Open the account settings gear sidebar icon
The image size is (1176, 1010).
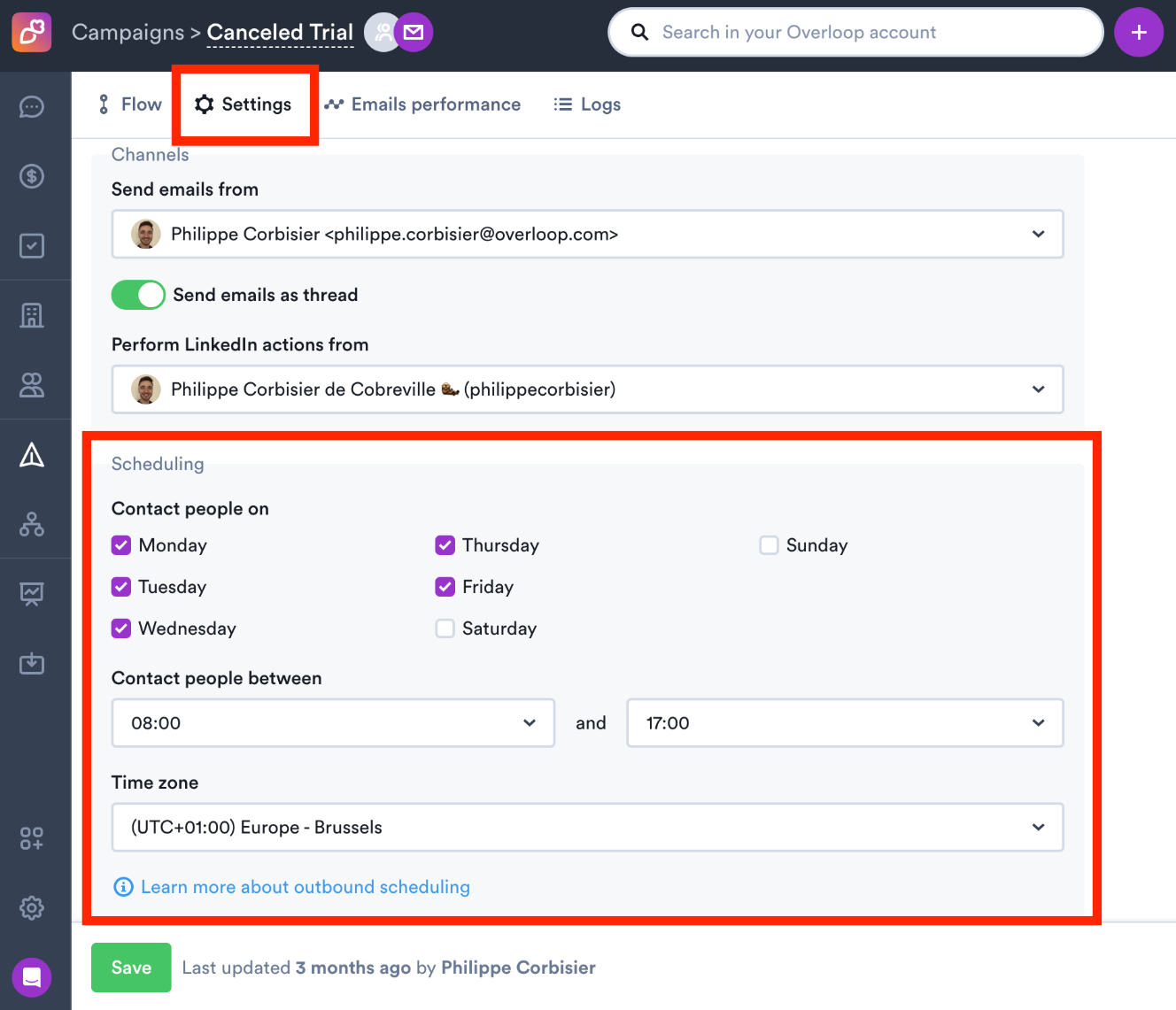point(32,907)
